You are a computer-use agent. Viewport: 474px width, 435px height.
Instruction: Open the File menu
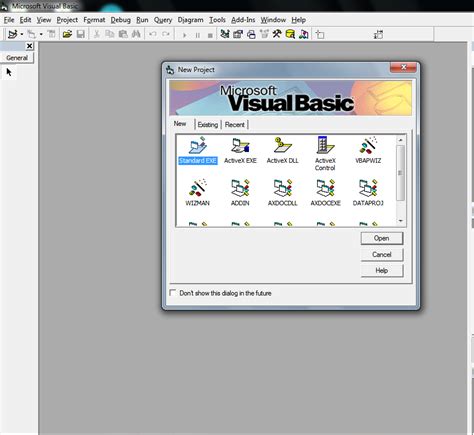point(9,20)
